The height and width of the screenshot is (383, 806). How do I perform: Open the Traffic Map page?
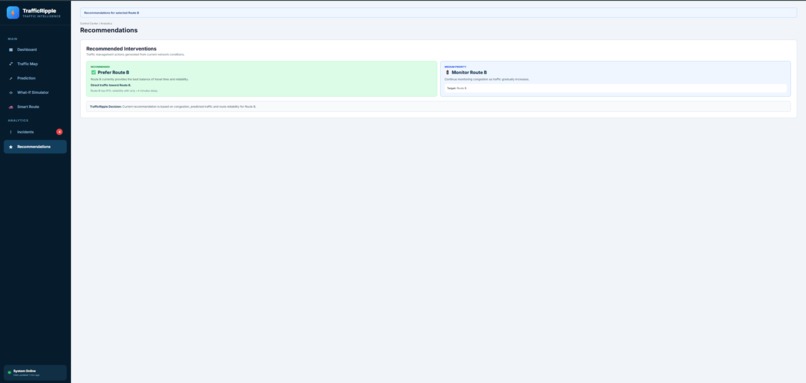35,64
